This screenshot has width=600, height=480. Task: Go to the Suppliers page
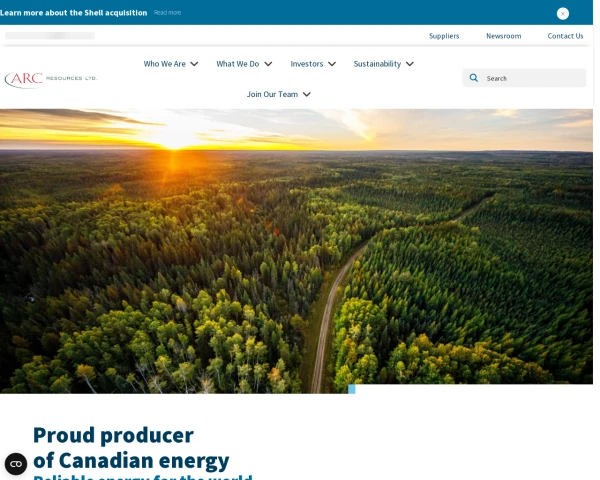coord(444,36)
